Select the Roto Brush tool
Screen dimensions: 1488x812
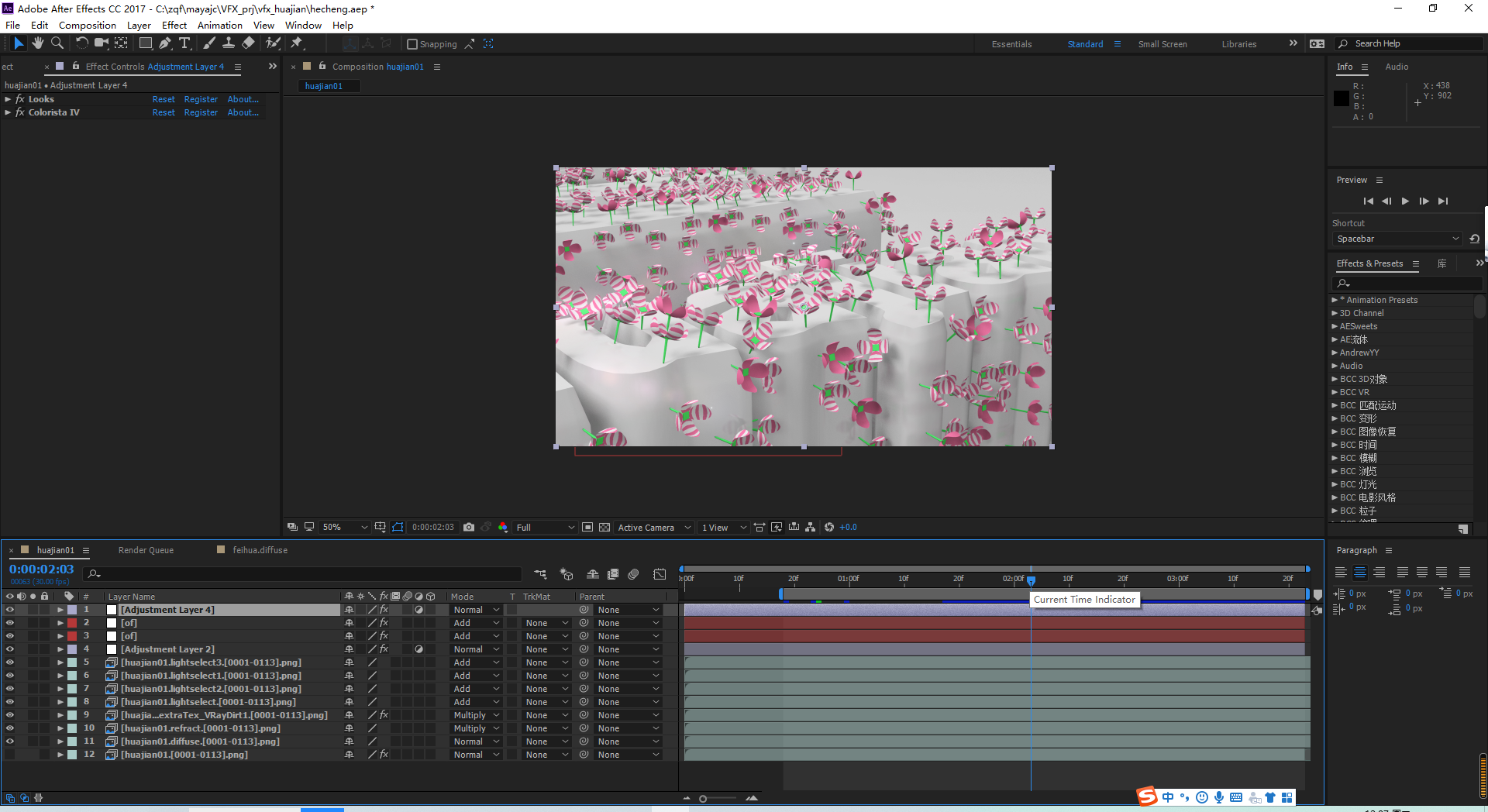point(273,43)
